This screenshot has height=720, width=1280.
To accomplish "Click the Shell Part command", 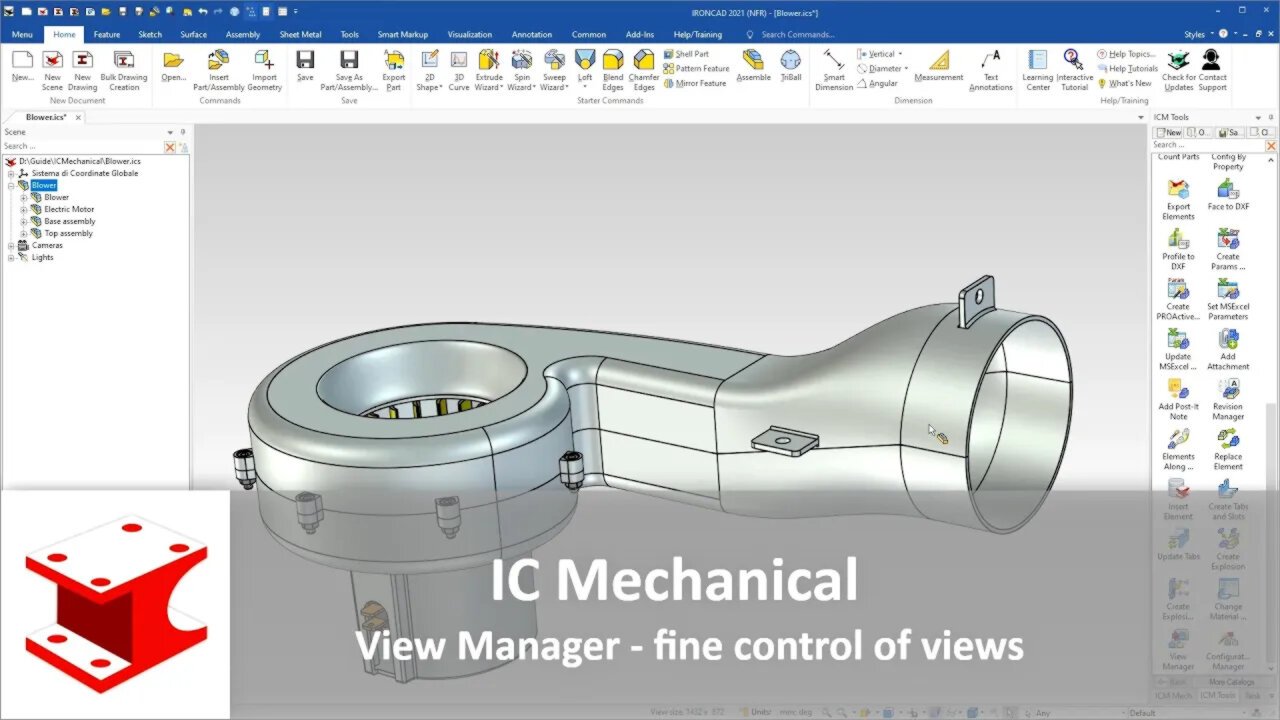I will (691, 54).
